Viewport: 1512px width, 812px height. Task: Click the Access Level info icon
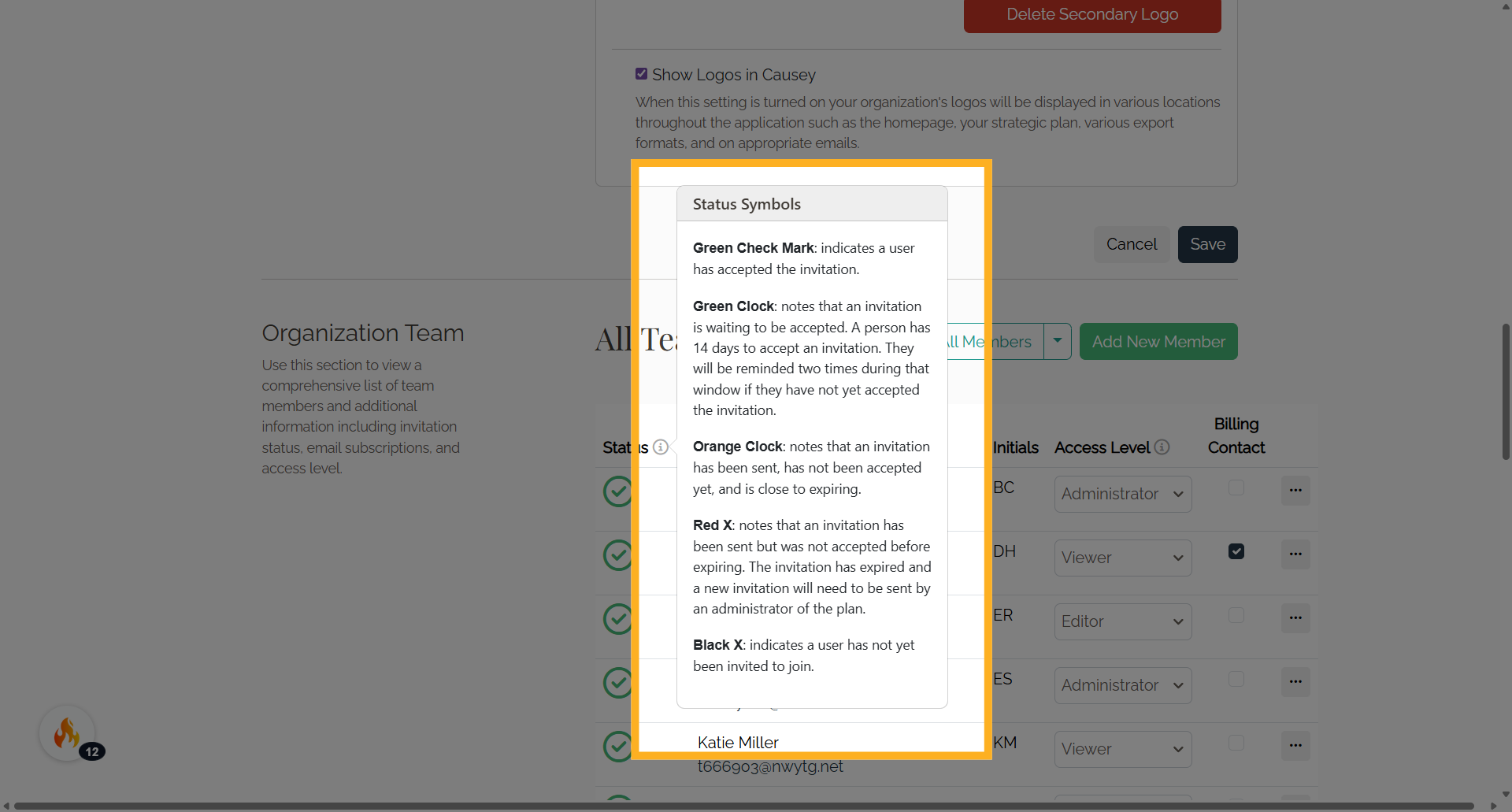click(1162, 447)
